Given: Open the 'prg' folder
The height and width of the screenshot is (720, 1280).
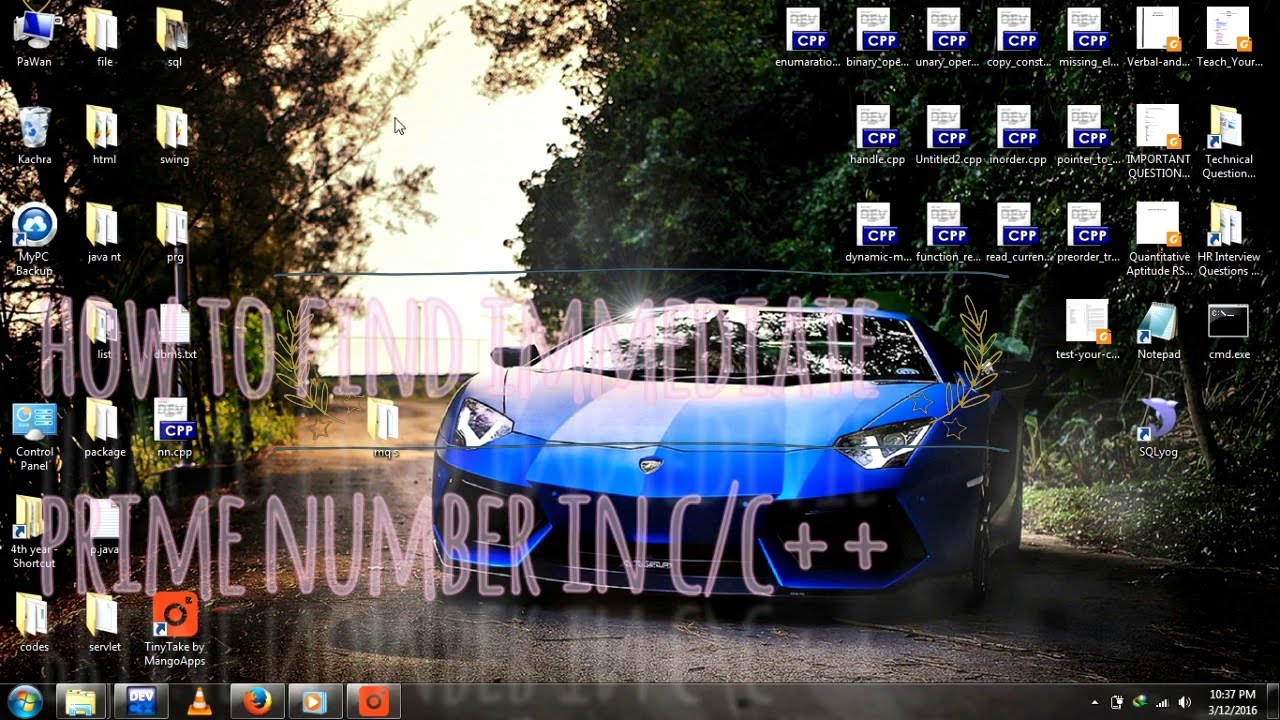Looking at the screenshot, I should [x=174, y=232].
